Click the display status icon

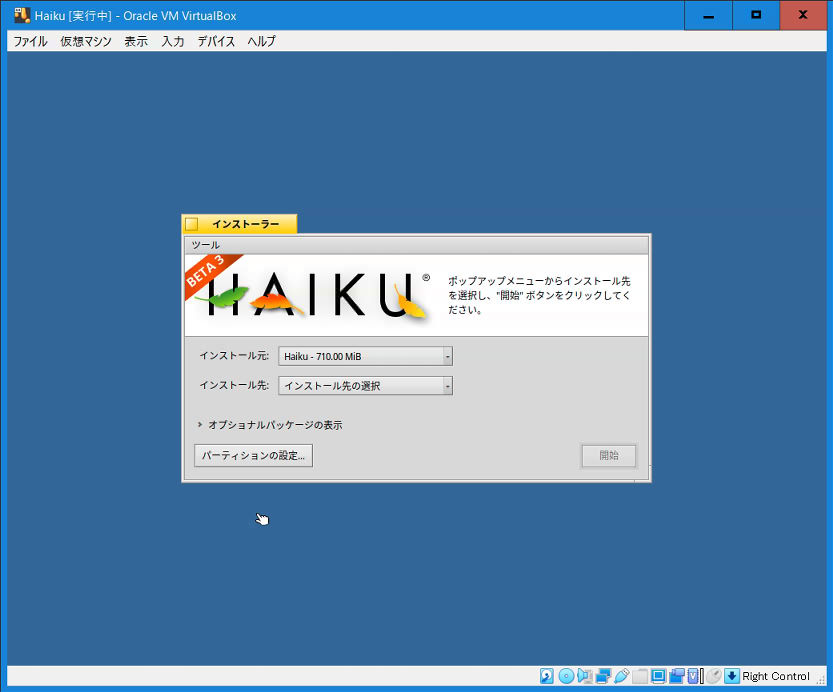(x=658, y=676)
